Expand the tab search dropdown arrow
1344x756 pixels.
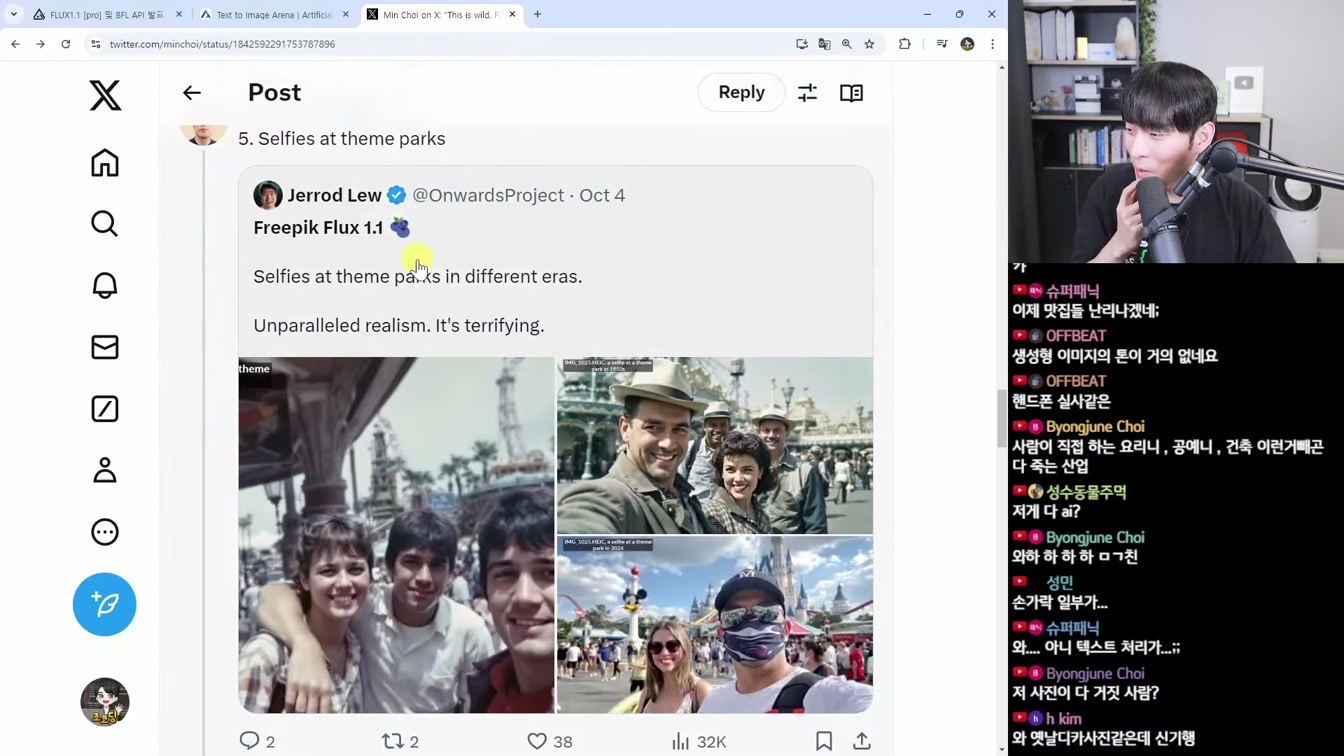click(13, 15)
